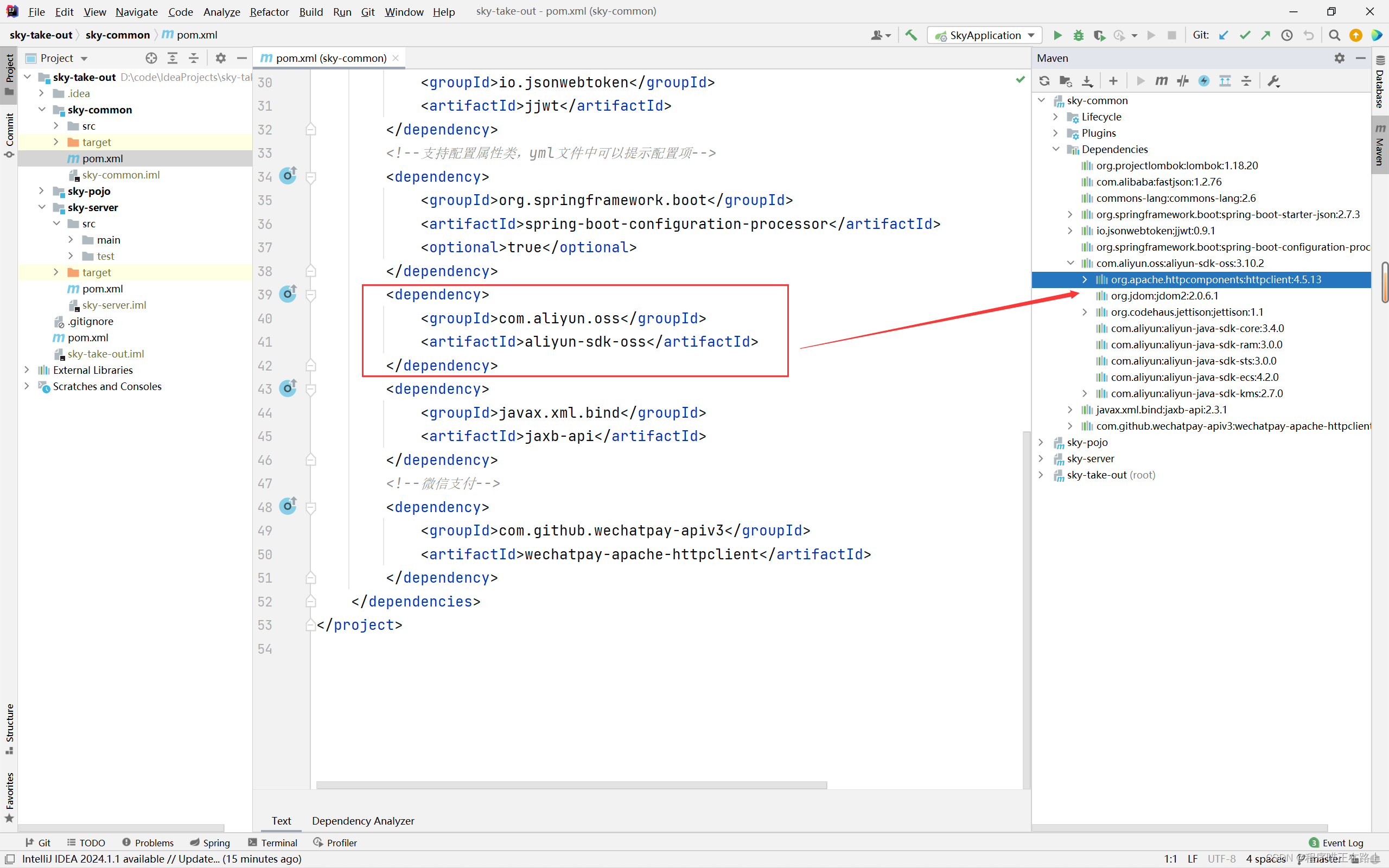Open the Refactor menu
This screenshot has width=1389, height=868.
[x=269, y=11]
